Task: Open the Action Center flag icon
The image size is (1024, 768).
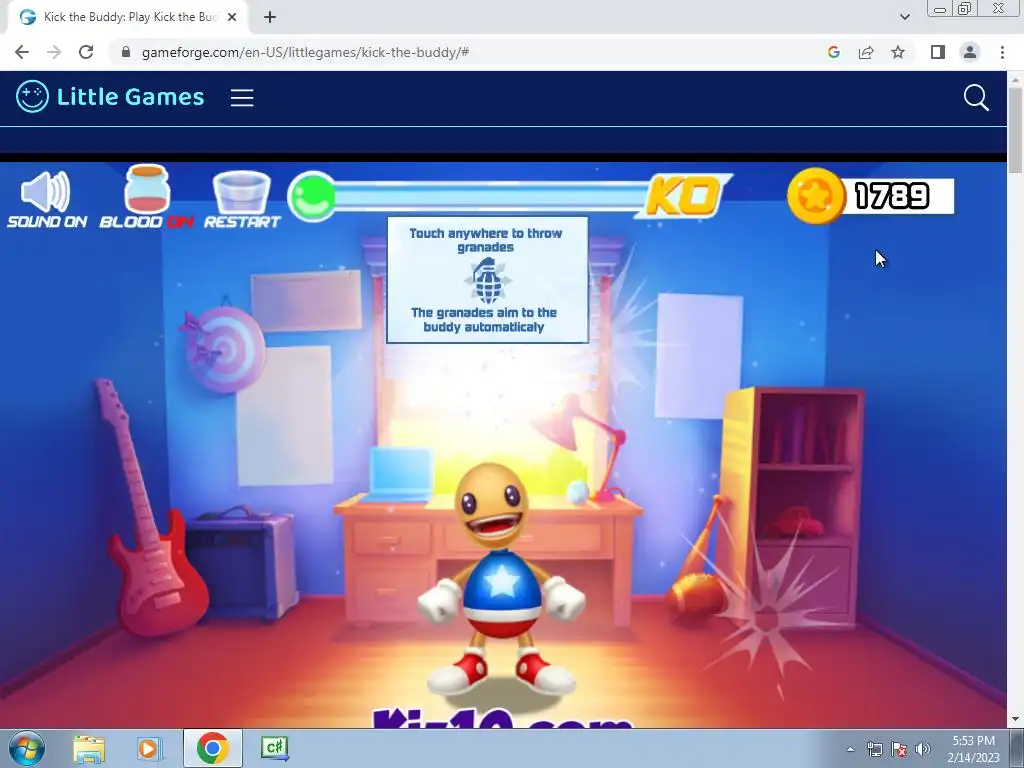Action: point(899,749)
